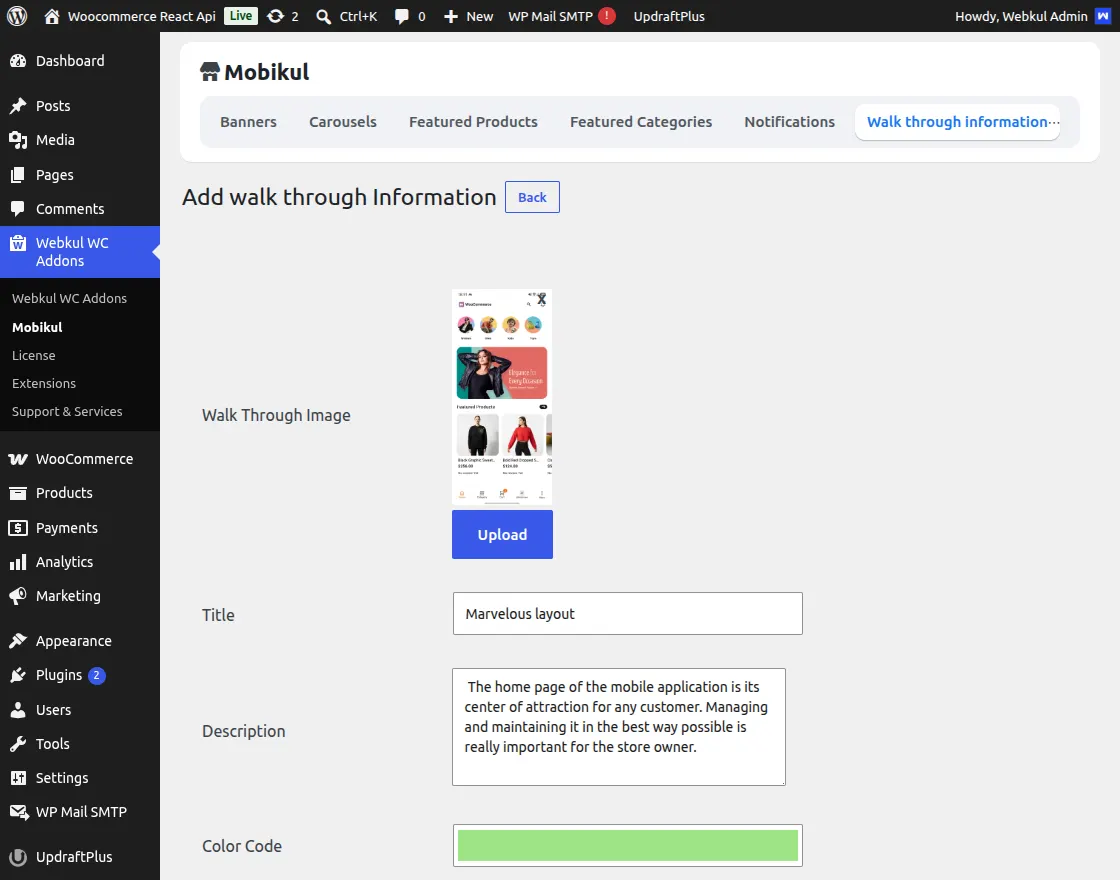1120x880 pixels.
Task: Click the WP Mail SMTP red alert badge
Action: pos(607,16)
